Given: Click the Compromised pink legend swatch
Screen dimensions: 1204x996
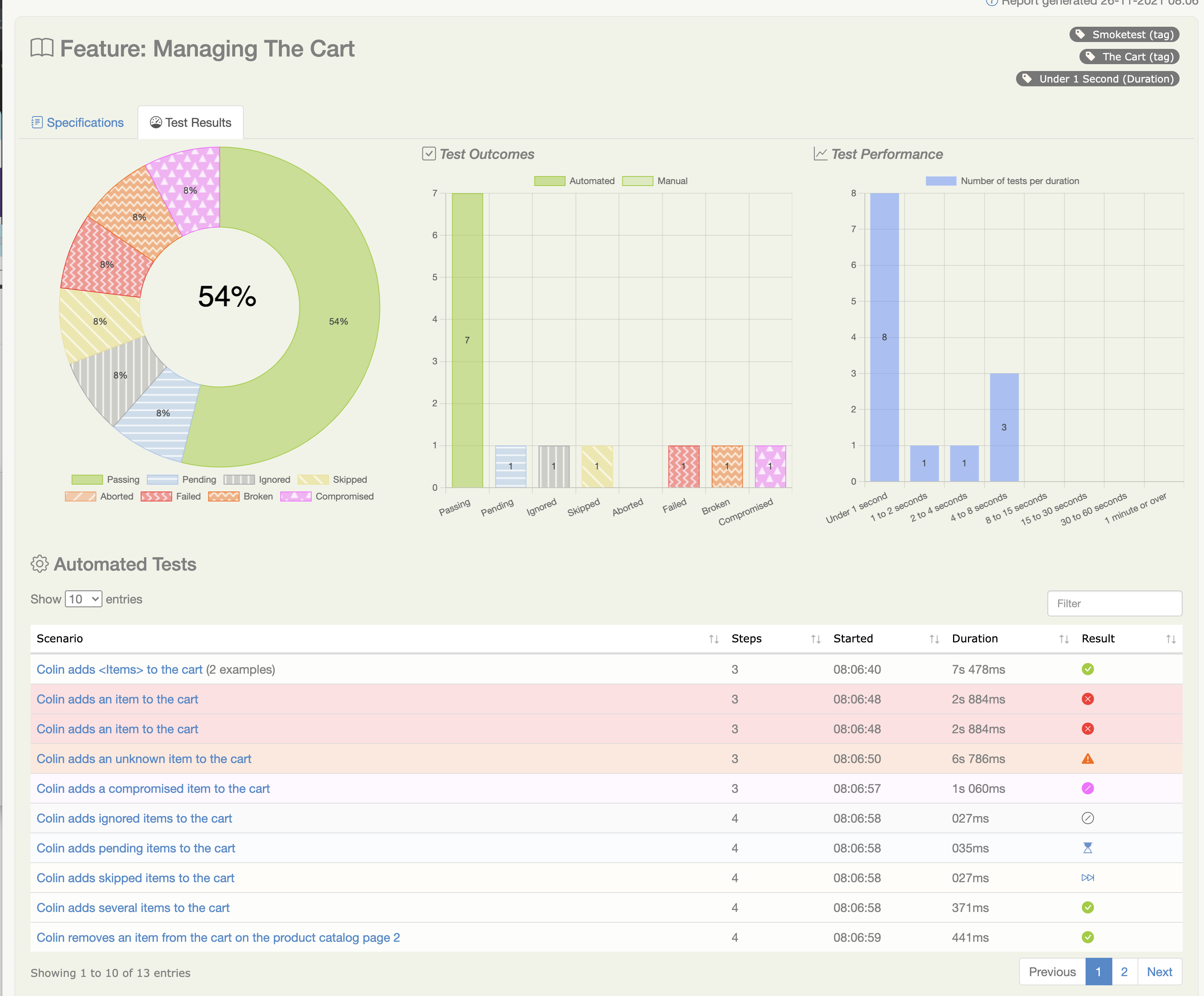Looking at the screenshot, I should [295, 496].
